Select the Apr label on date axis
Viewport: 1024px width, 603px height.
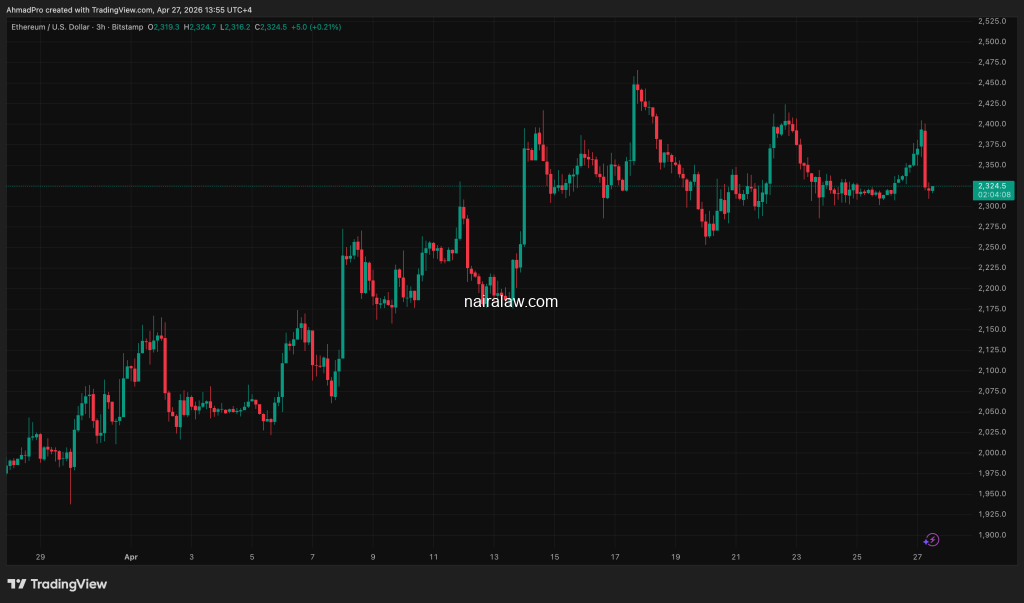pyautogui.click(x=130, y=555)
